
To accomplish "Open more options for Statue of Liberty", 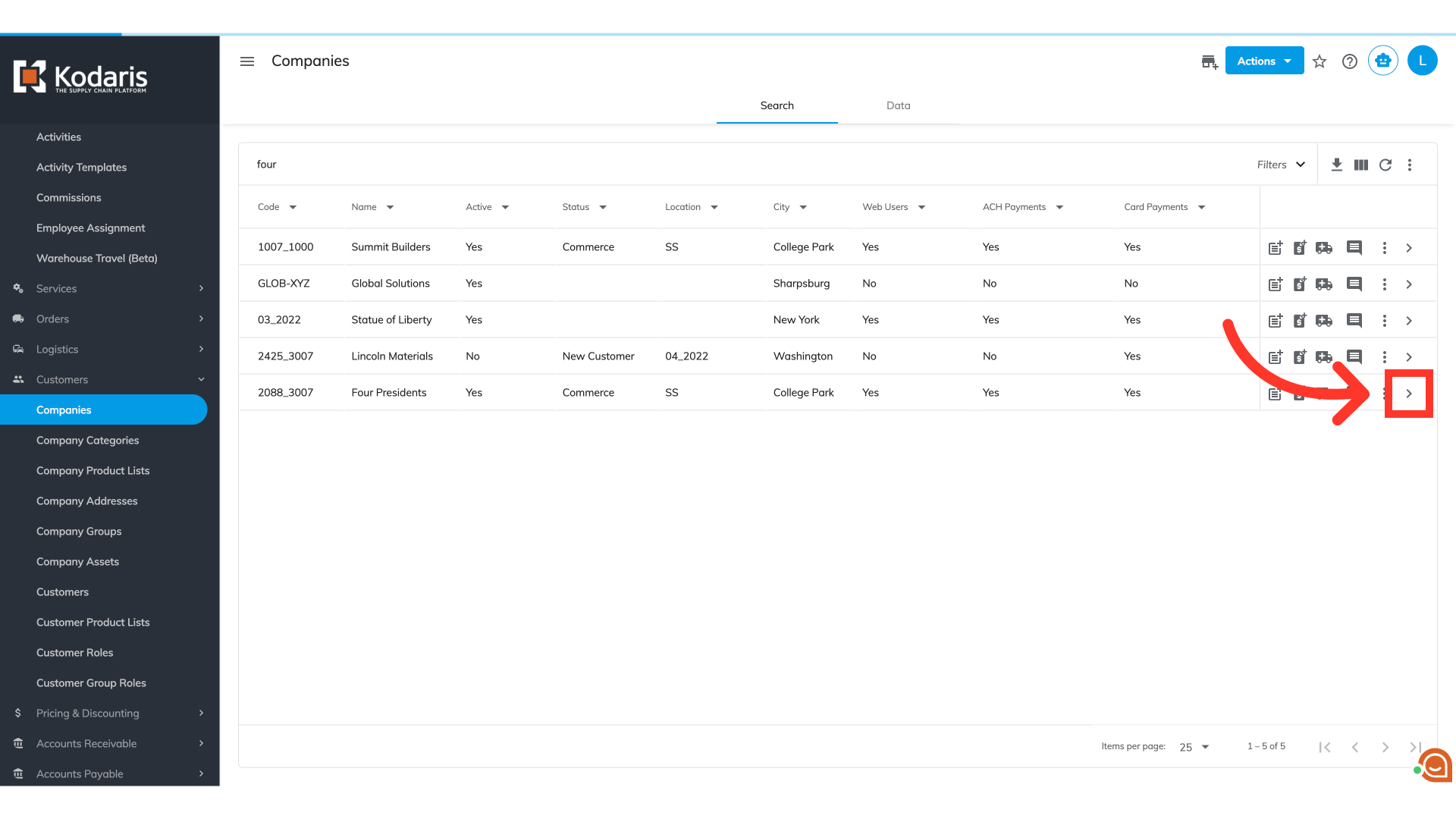I will tap(1385, 320).
